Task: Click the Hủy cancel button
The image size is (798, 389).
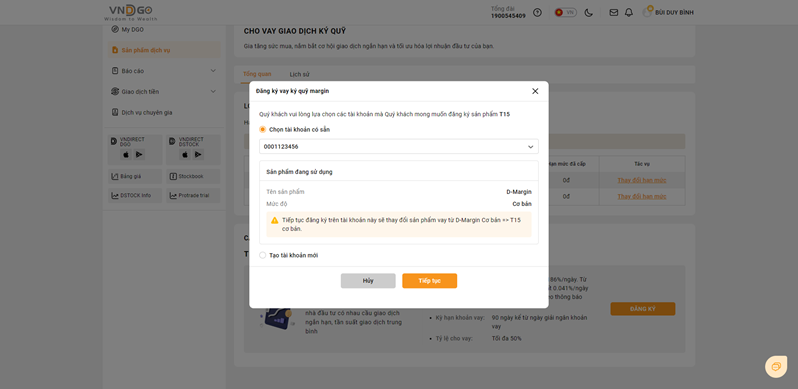Action: tap(368, 281)
